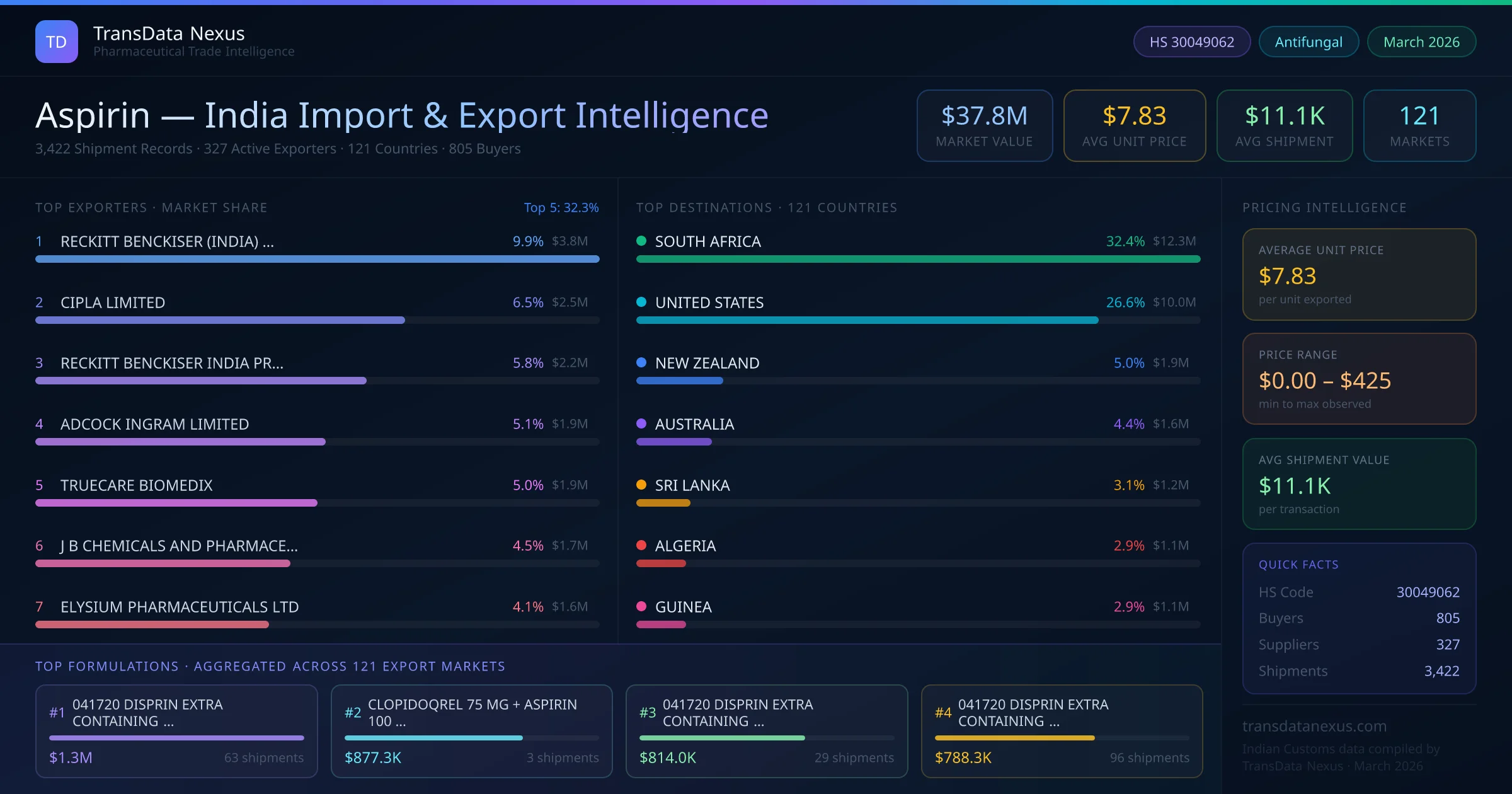This screenshot has height=794, width=1512.
Task: Open the #4 Disprin Extra formulation card
Action: [x=1062, y=730]
